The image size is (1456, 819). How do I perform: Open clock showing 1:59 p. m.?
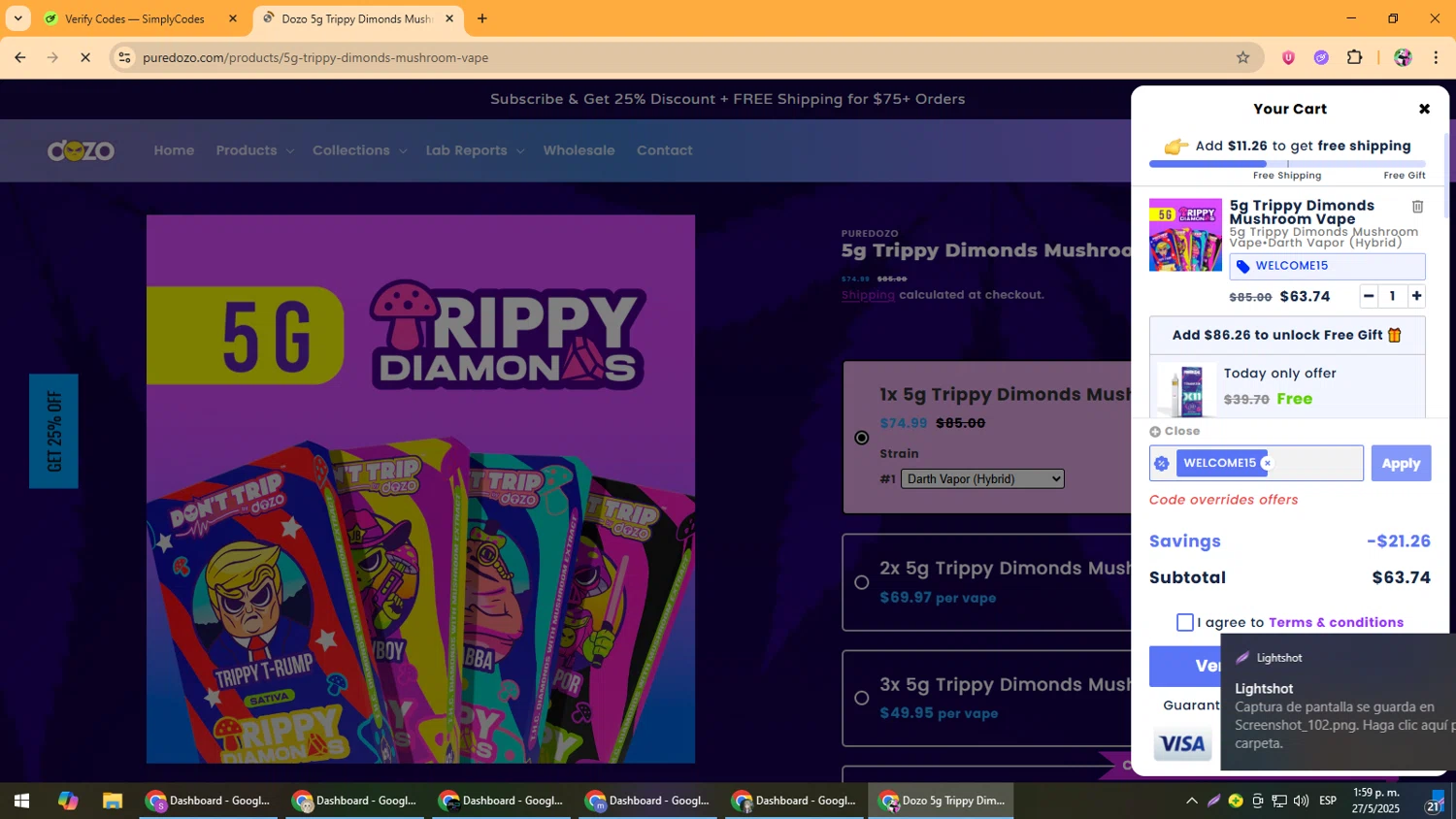point(1375,801)
